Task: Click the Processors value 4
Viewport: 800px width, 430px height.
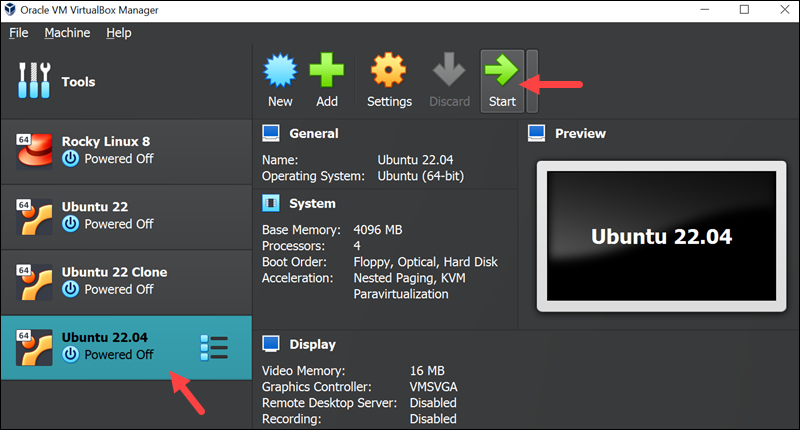Action: point(357,246)
